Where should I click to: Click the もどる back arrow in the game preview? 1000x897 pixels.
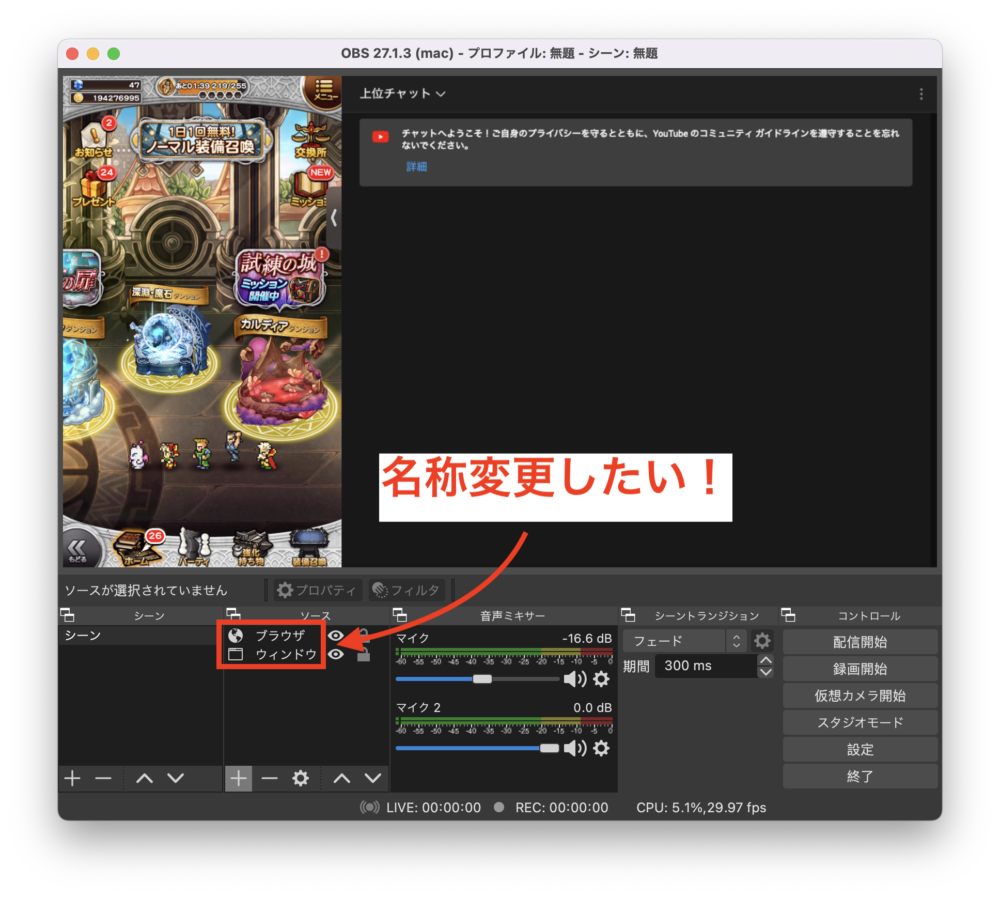tap(78, 549)
